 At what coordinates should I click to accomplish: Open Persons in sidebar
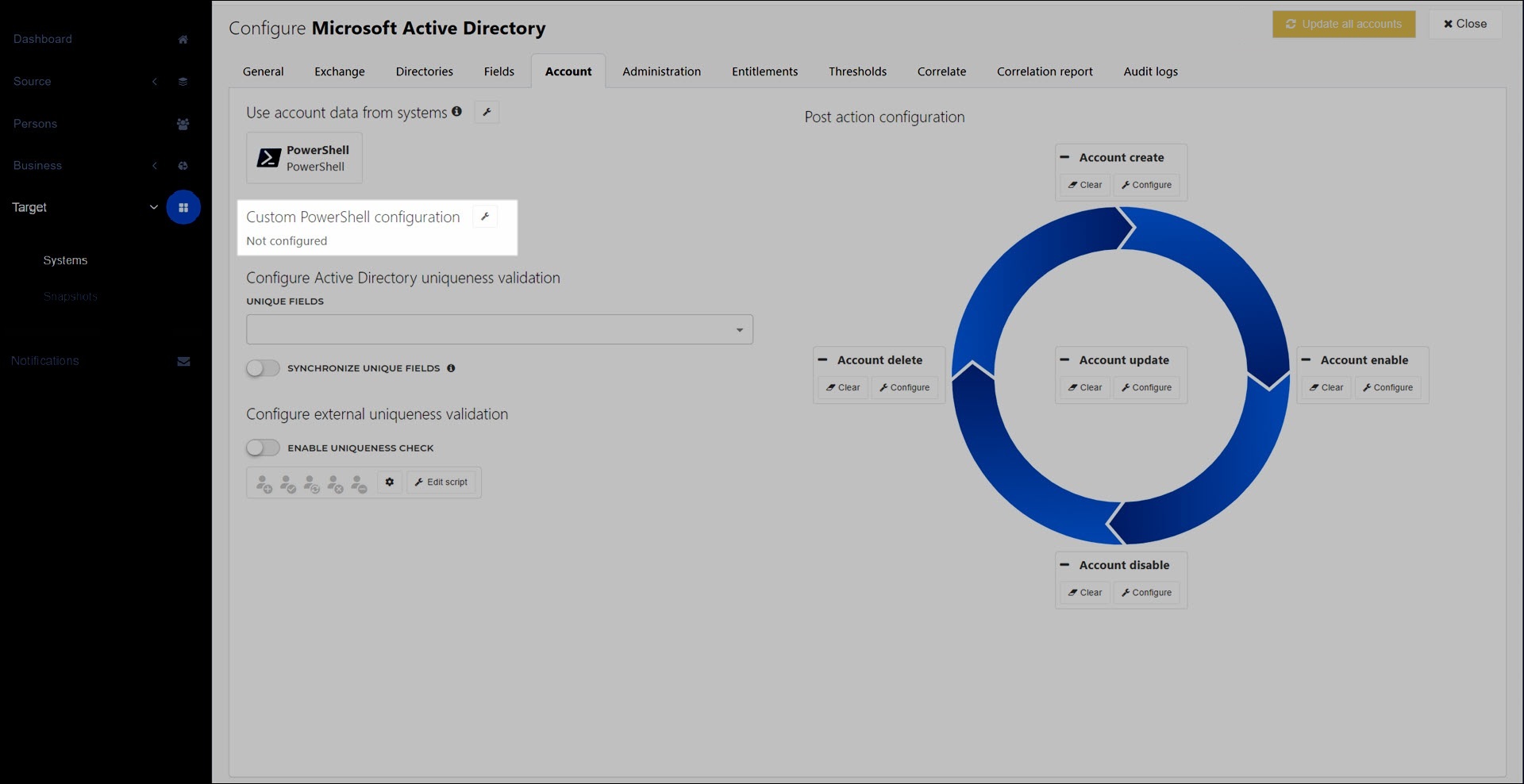pyautogui.click(x=35, y=124)
